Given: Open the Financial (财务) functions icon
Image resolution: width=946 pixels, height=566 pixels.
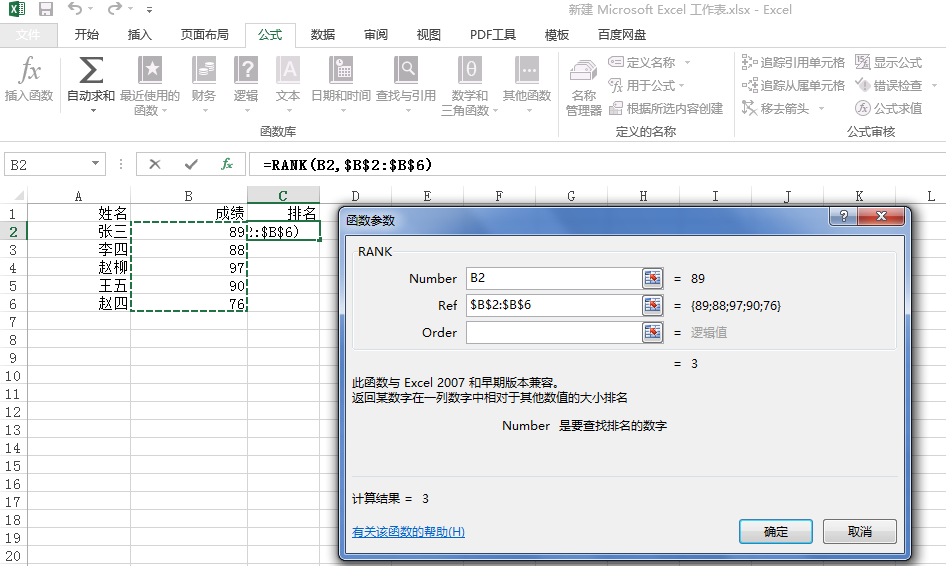Looking at the screenshot, I should 204,70.
